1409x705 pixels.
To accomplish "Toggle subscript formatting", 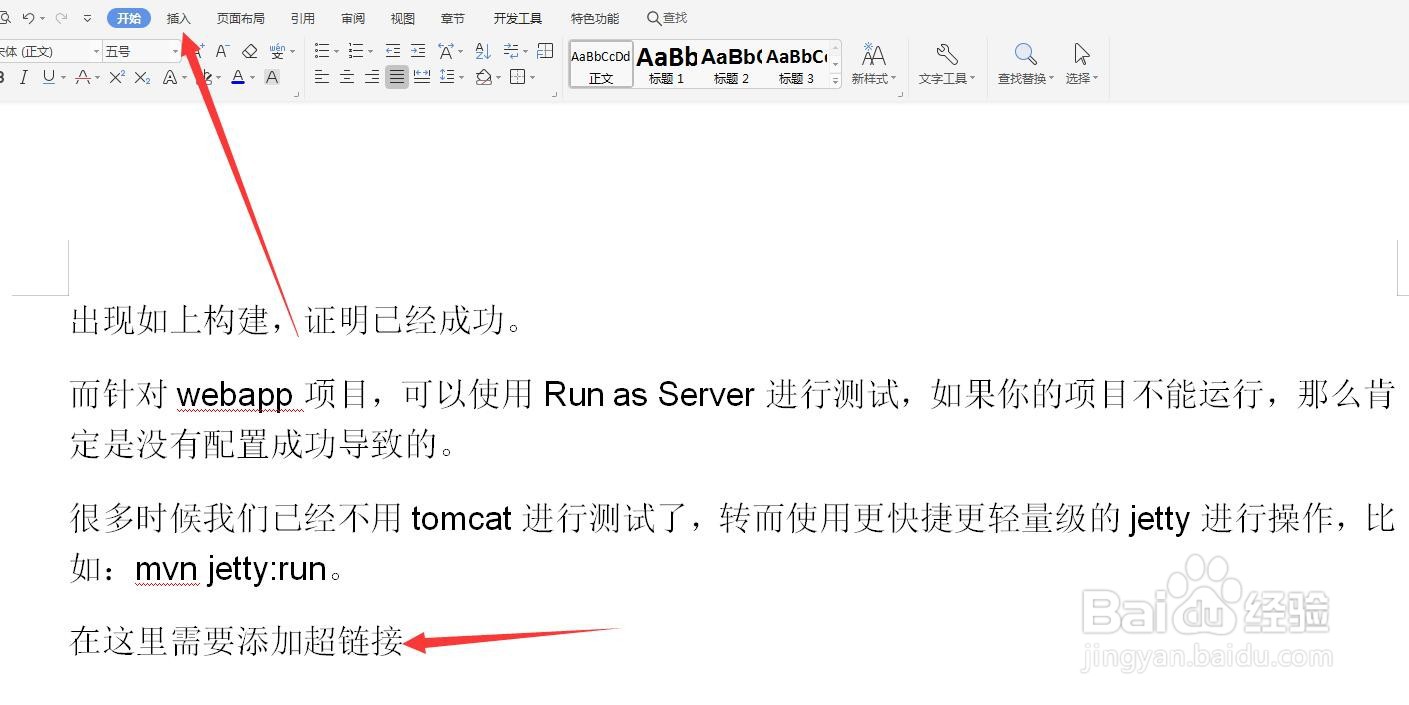I will tap(143, 77).
